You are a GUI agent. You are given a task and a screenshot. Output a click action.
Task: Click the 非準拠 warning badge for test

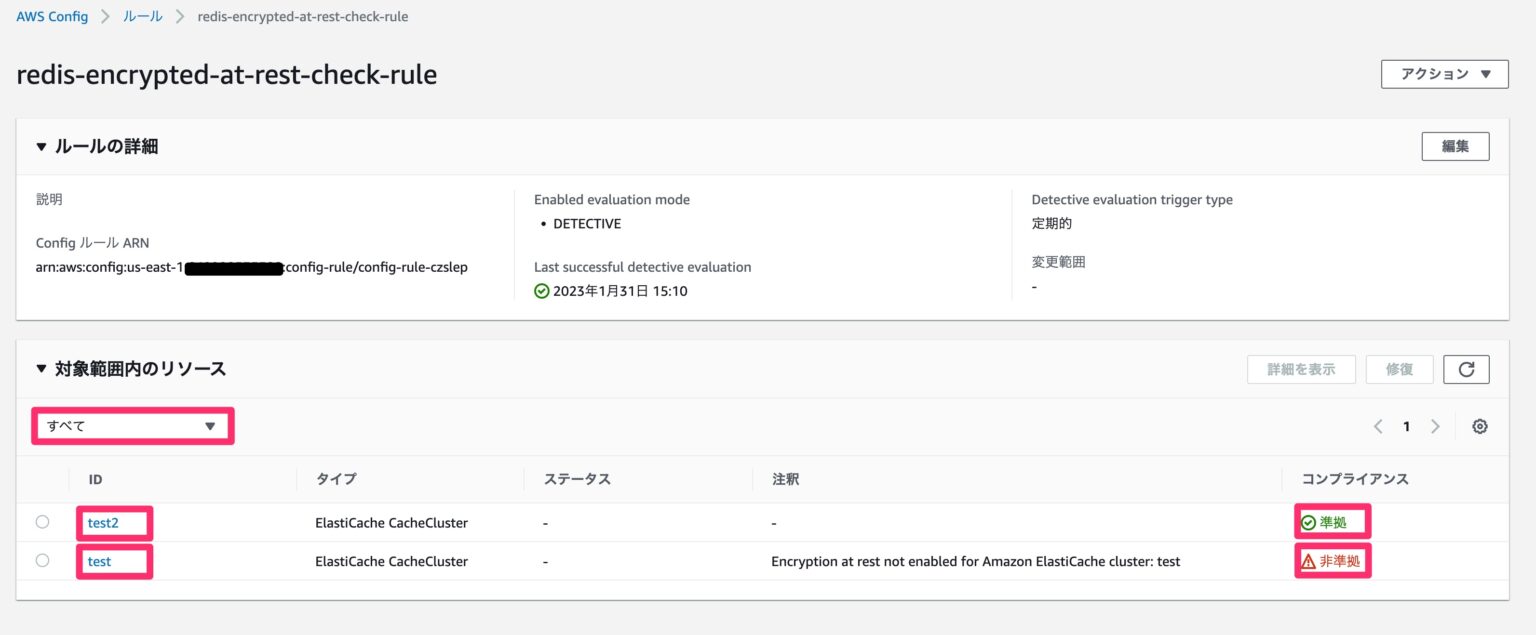pos(1333,560)
